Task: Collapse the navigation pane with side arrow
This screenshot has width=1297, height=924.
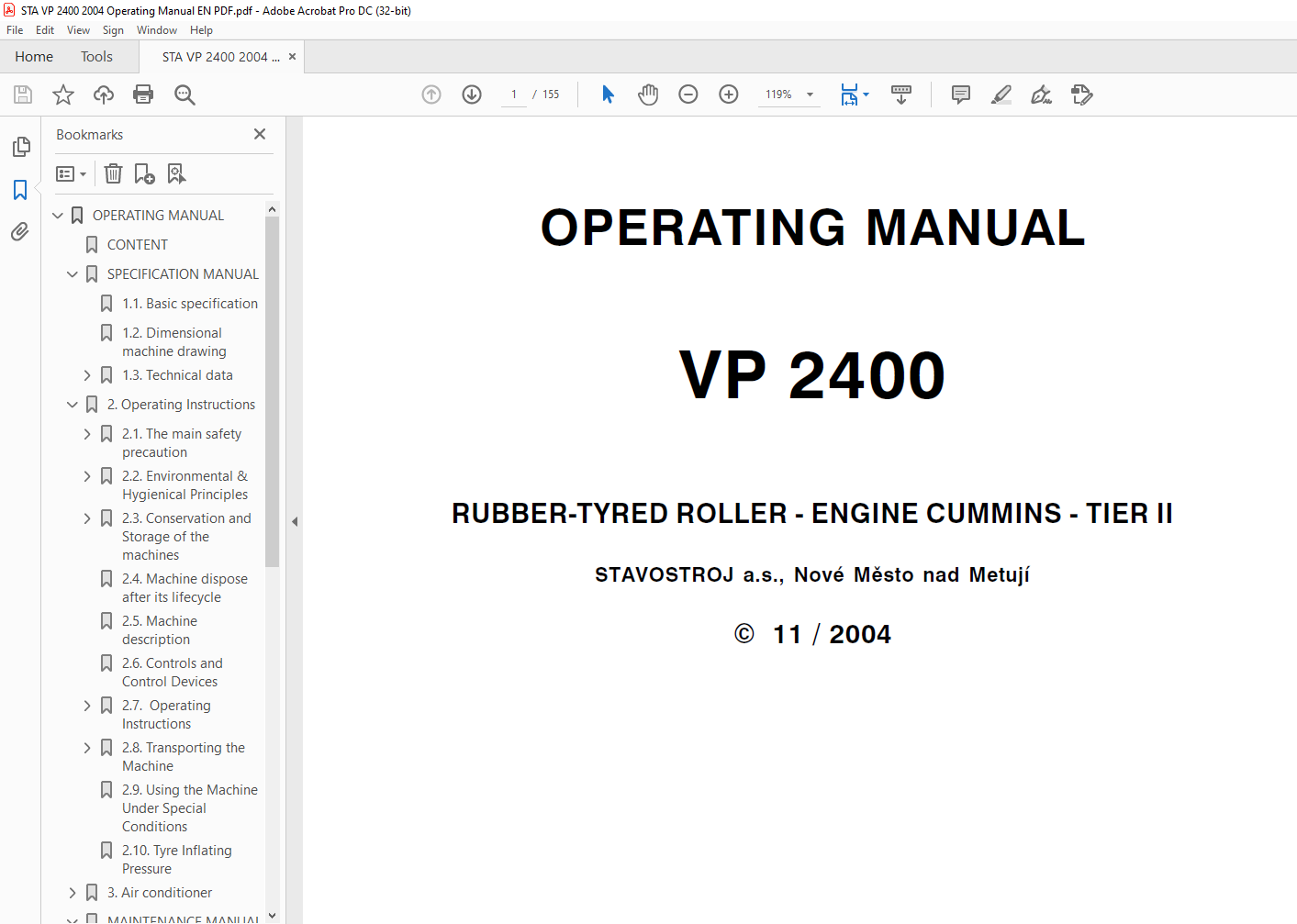Action: [x=295, y=521]
